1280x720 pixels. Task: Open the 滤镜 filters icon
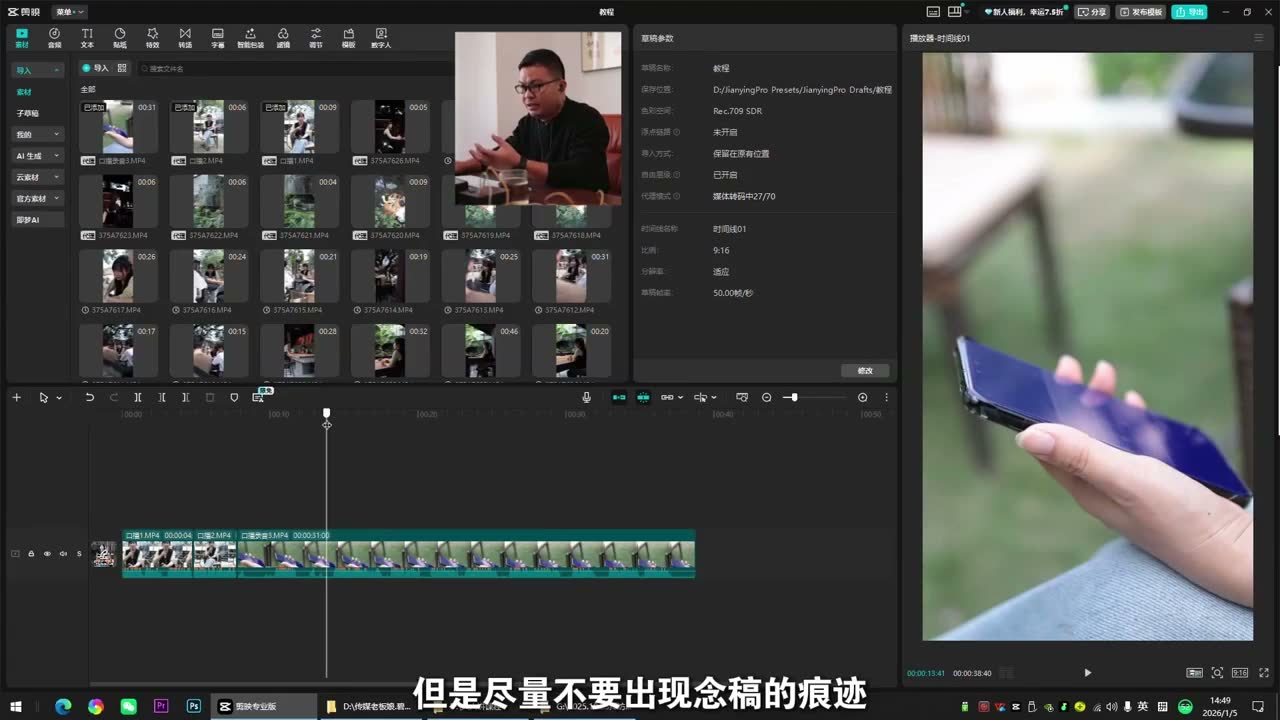pyautogui.click(x=283, y=38)
